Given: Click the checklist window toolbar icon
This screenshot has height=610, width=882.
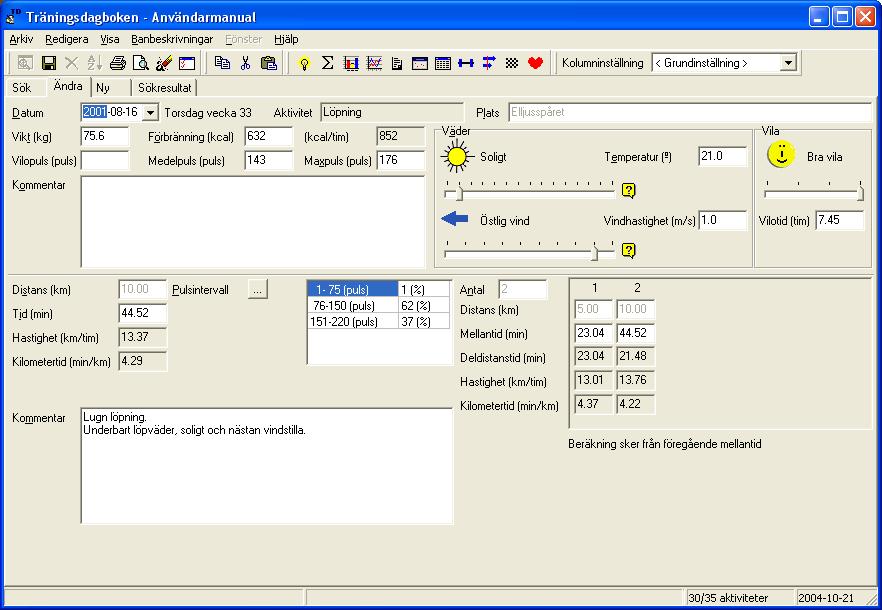Looking at the screenshot, I should click(187, 63).
